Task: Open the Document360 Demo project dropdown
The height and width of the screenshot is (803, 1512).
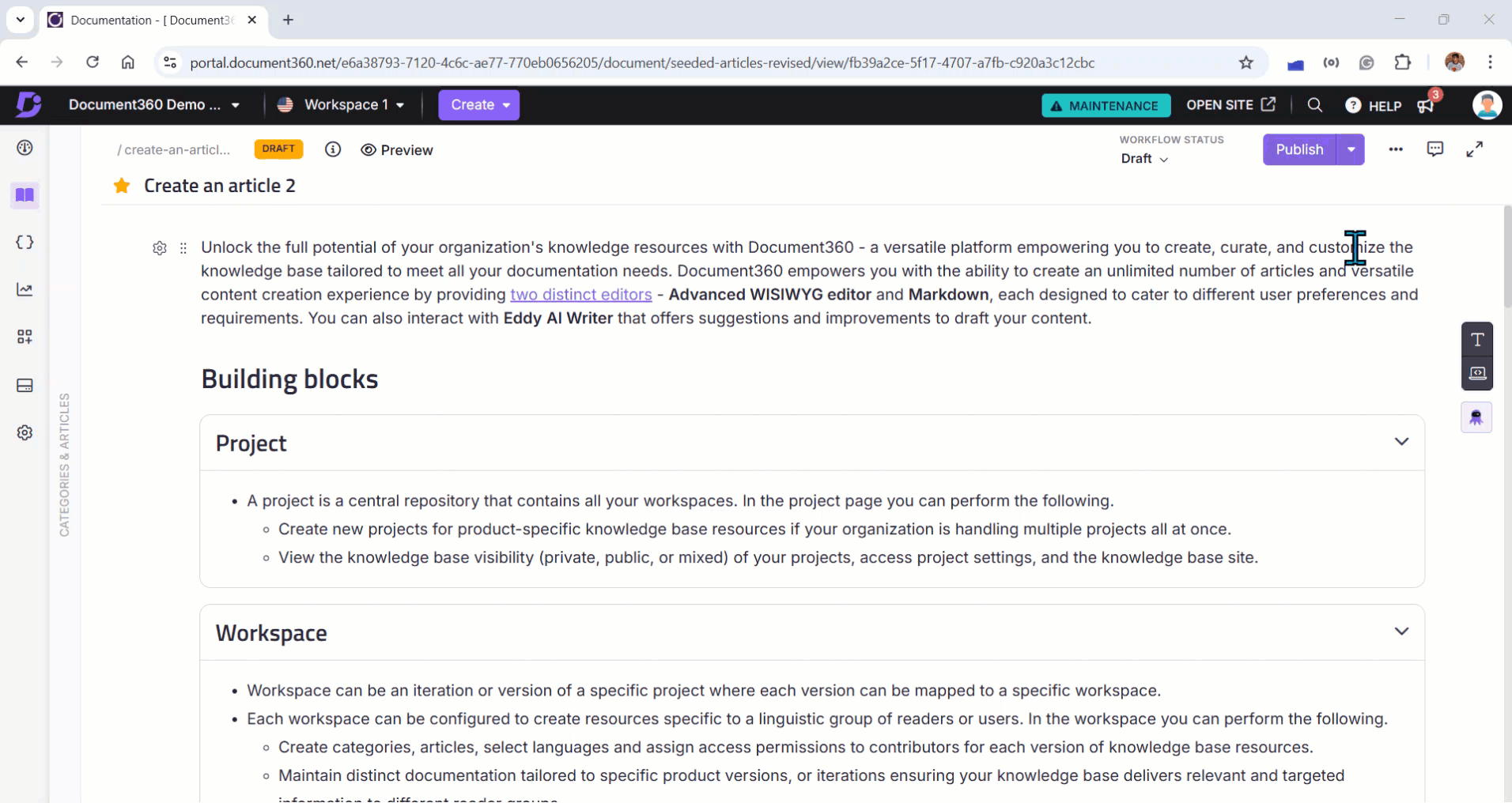Action: 154,104
